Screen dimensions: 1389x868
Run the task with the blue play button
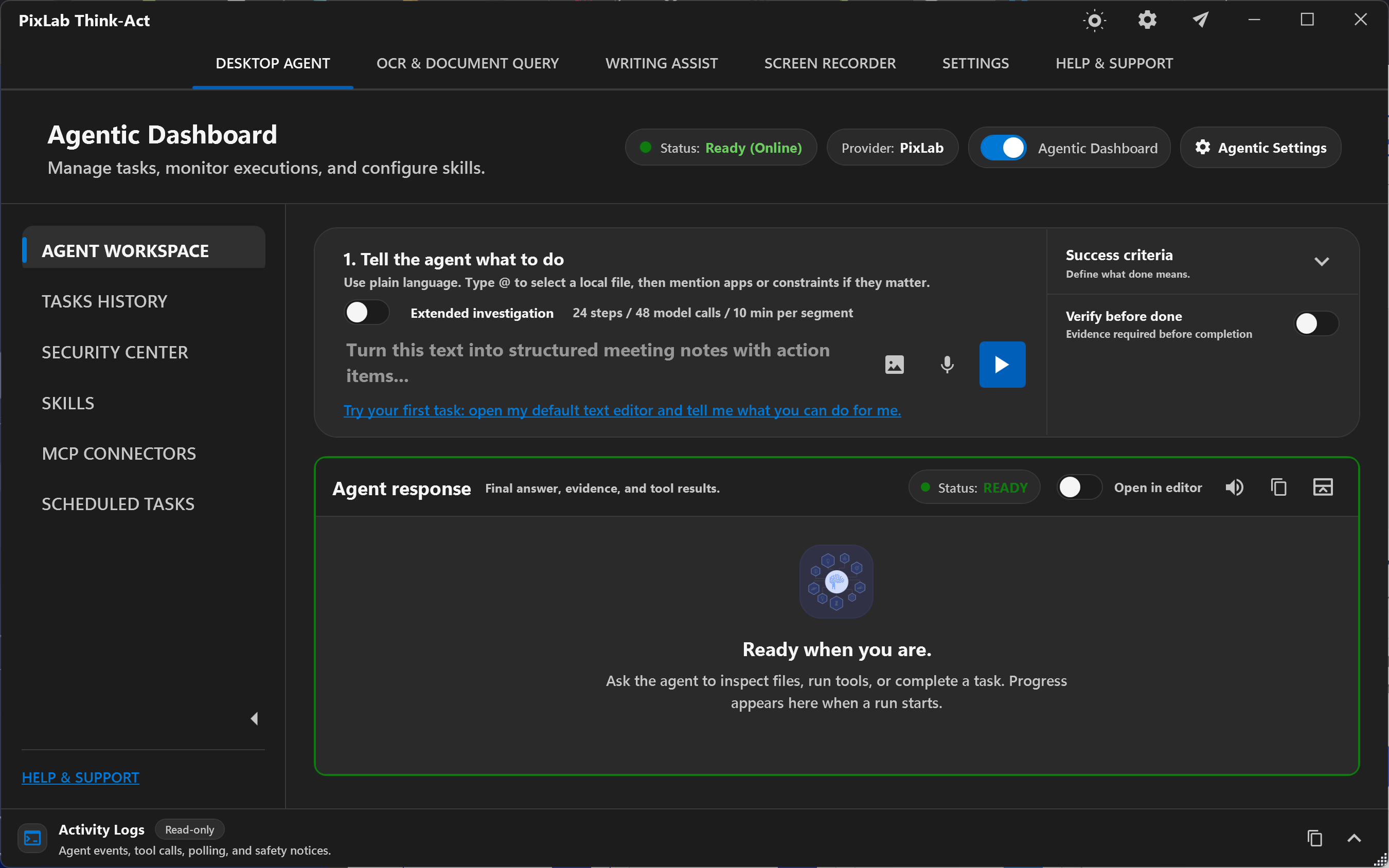(1002, 365)
